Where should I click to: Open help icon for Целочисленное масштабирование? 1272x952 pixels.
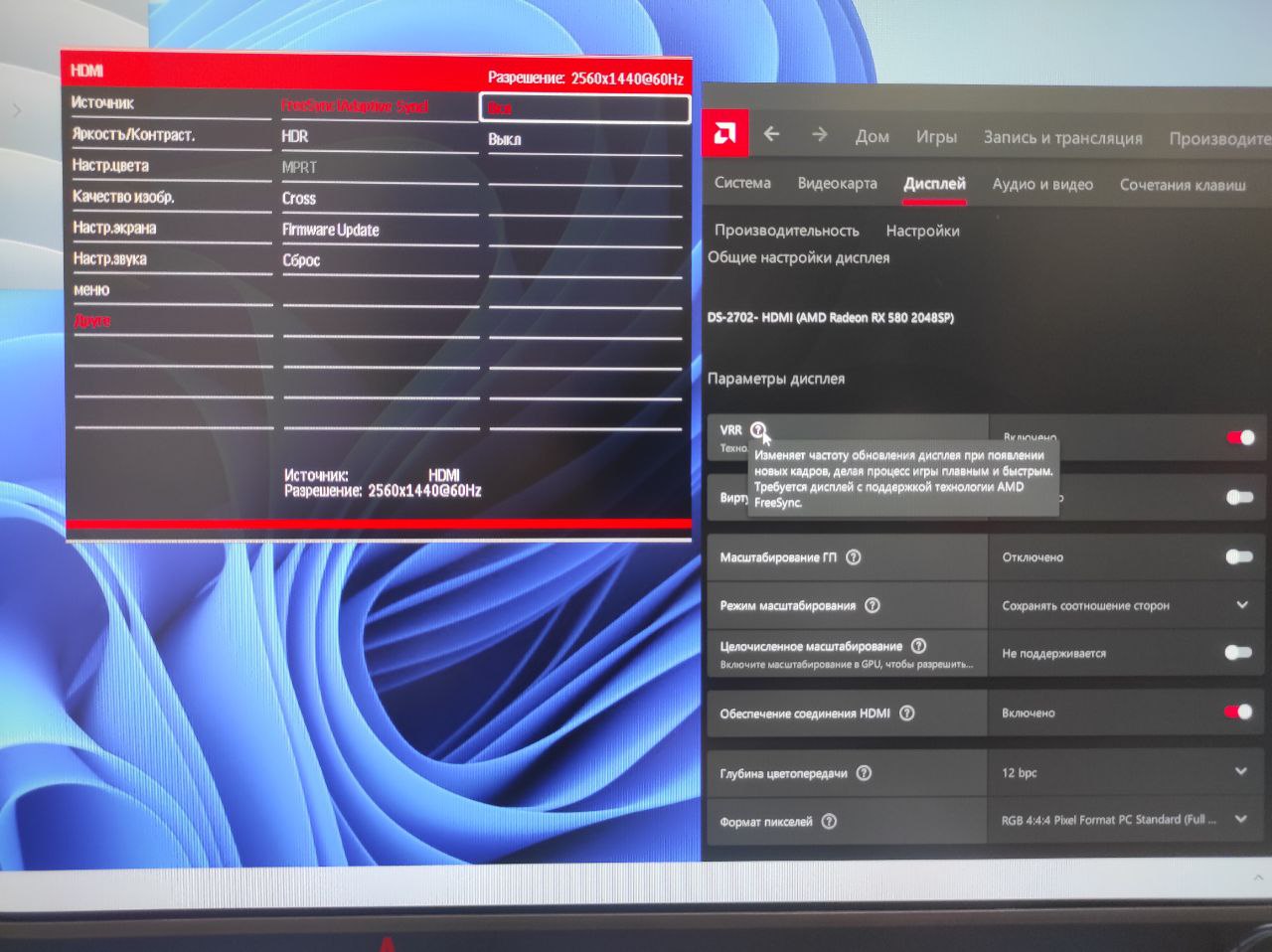tap(919, 646)
